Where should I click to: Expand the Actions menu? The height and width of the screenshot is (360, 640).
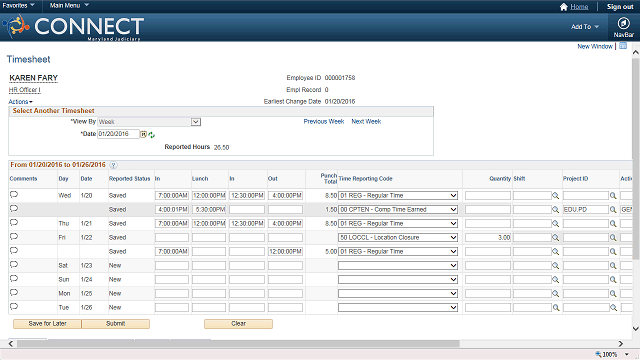tap(20, 102)
